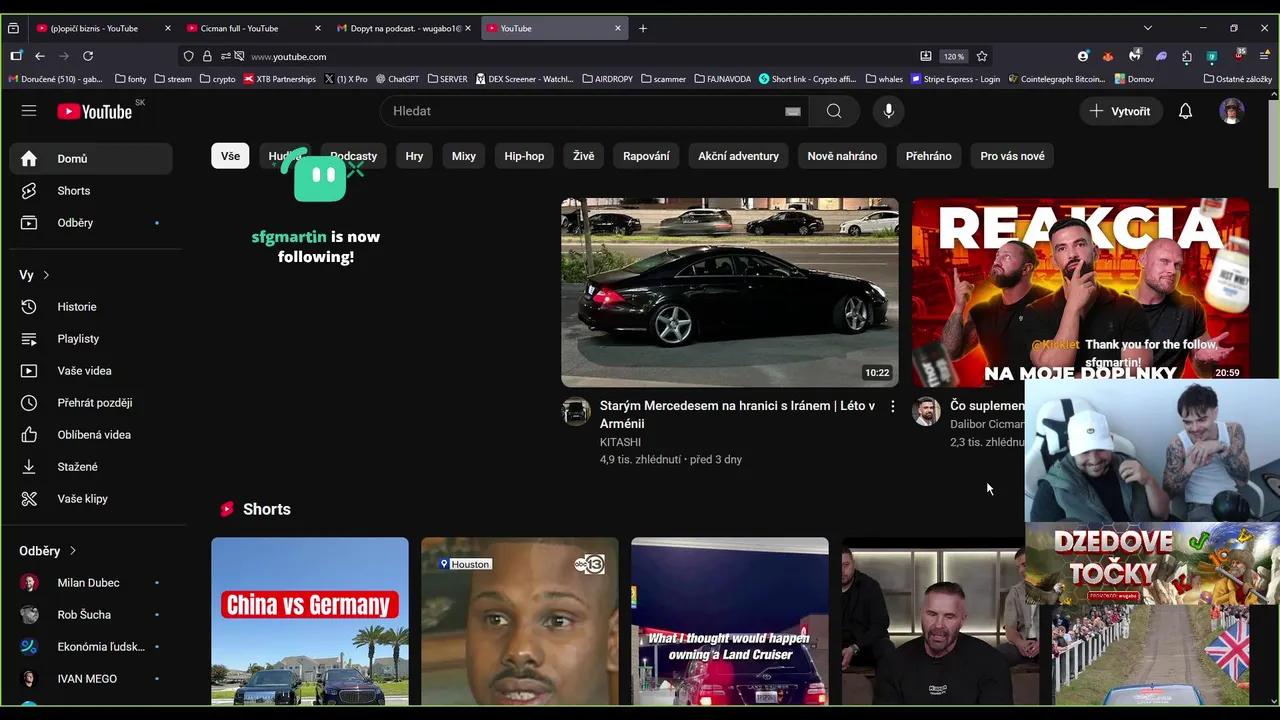
Task: Open Historie in the sidebar
Action: (91, 306)
